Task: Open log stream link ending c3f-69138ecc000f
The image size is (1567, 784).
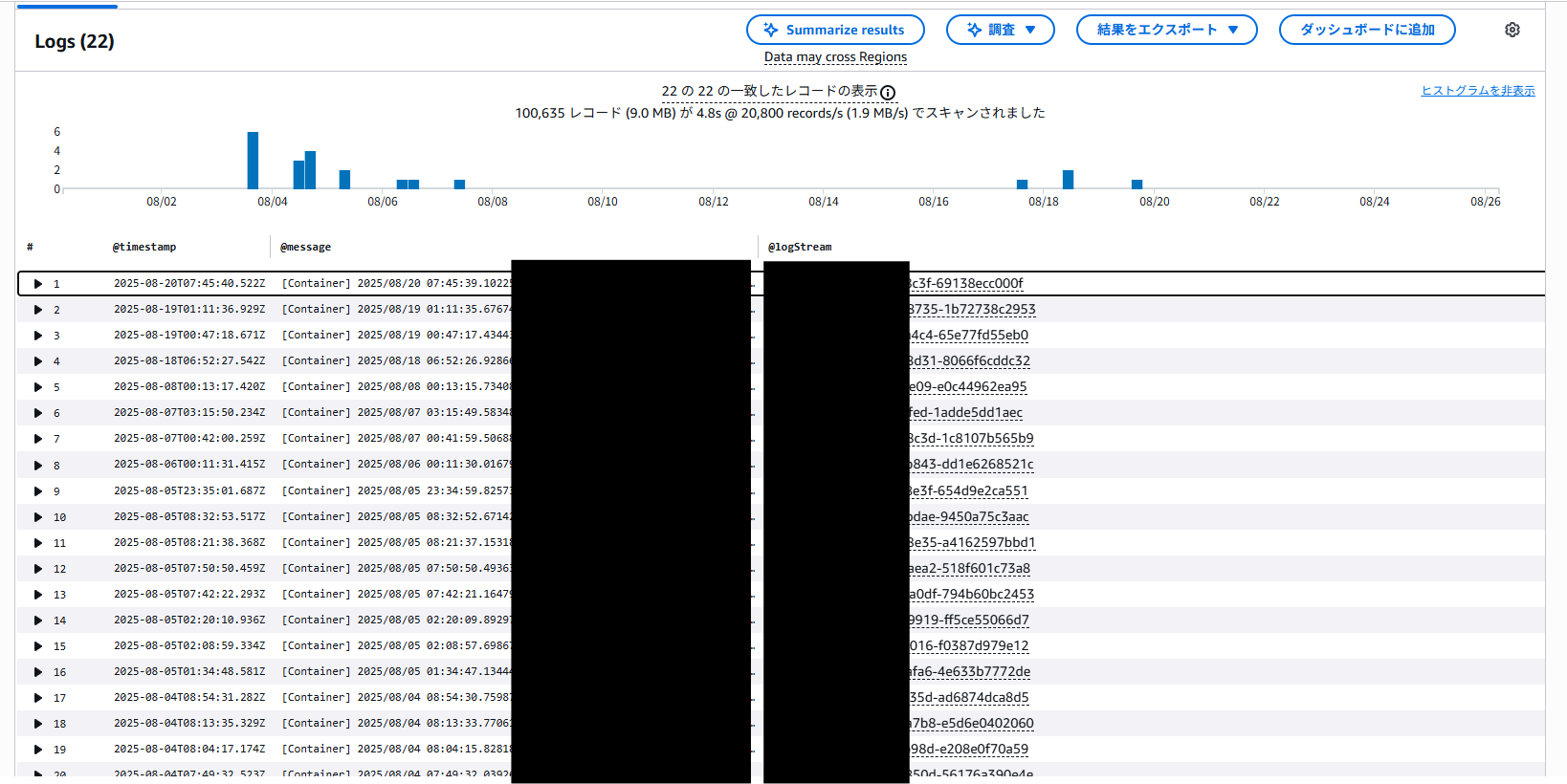Action: click(966, 283)
